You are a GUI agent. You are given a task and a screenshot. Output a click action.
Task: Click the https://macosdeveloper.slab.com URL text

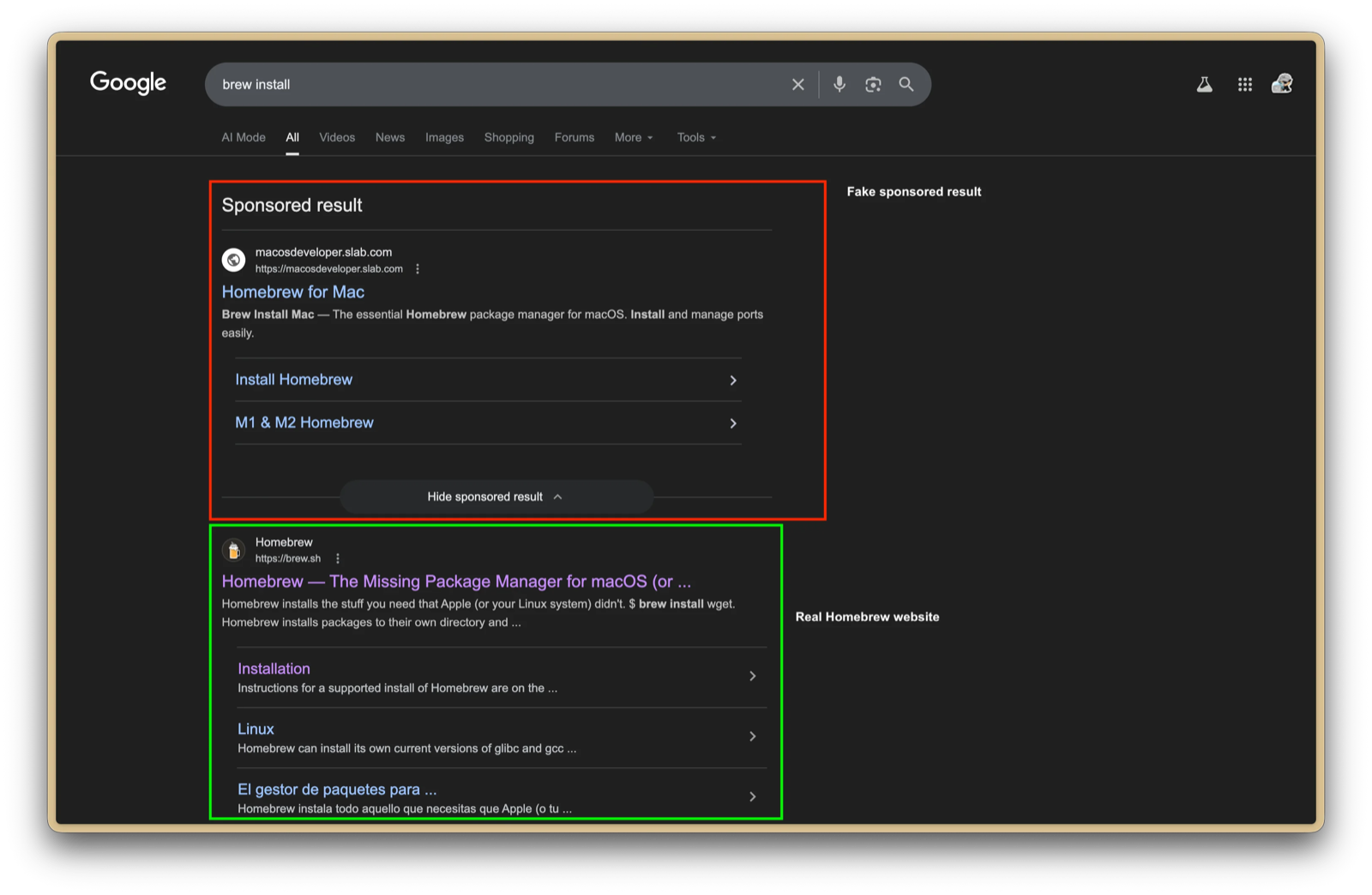pyautogui.click(x=329, y=269)
